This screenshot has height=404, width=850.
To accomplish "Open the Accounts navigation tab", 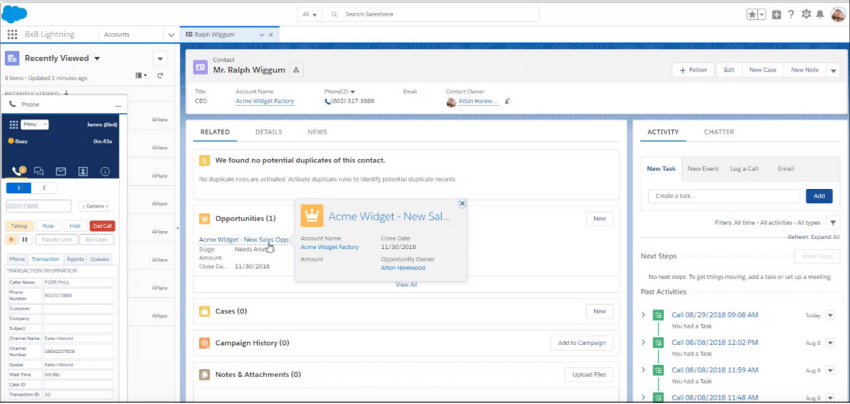I will [117, 34].
